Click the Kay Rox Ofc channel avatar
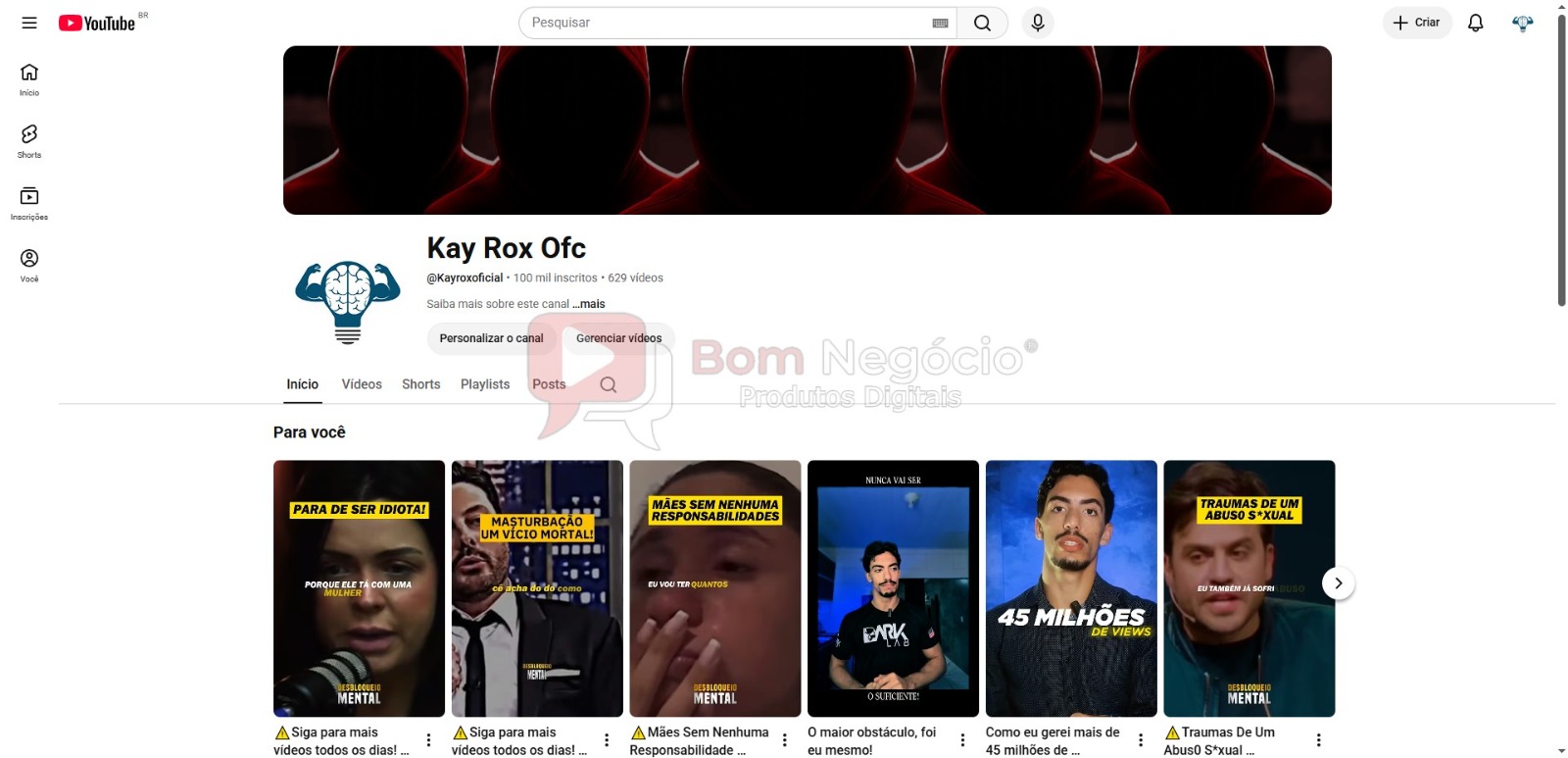The width and height of the screenshot is (1568, 758). [x=348, y=300]
